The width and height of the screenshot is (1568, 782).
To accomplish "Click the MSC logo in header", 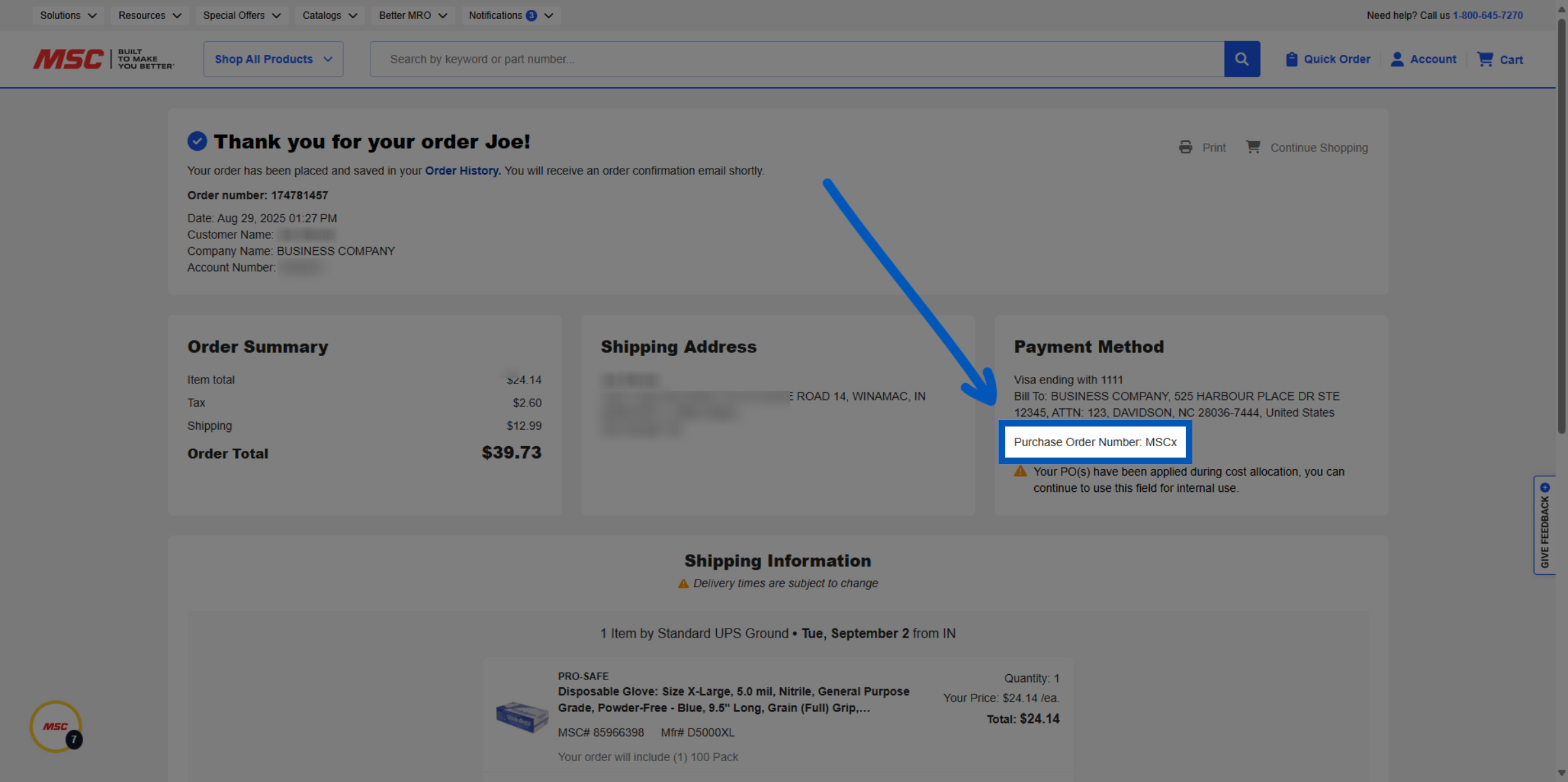I will (x=104, y=59).
